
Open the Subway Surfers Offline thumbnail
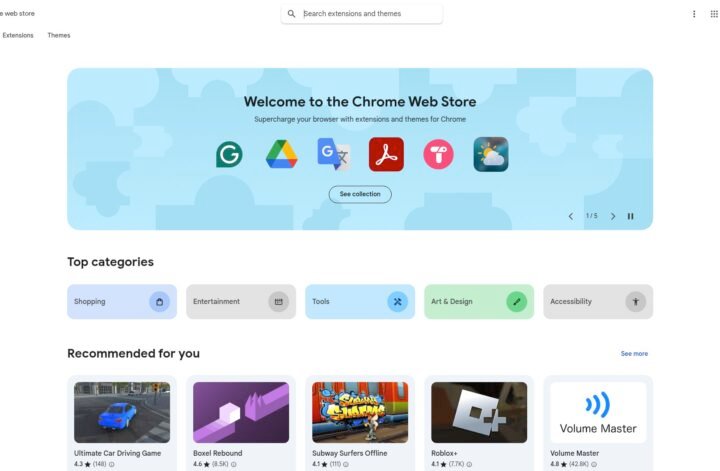360,413
